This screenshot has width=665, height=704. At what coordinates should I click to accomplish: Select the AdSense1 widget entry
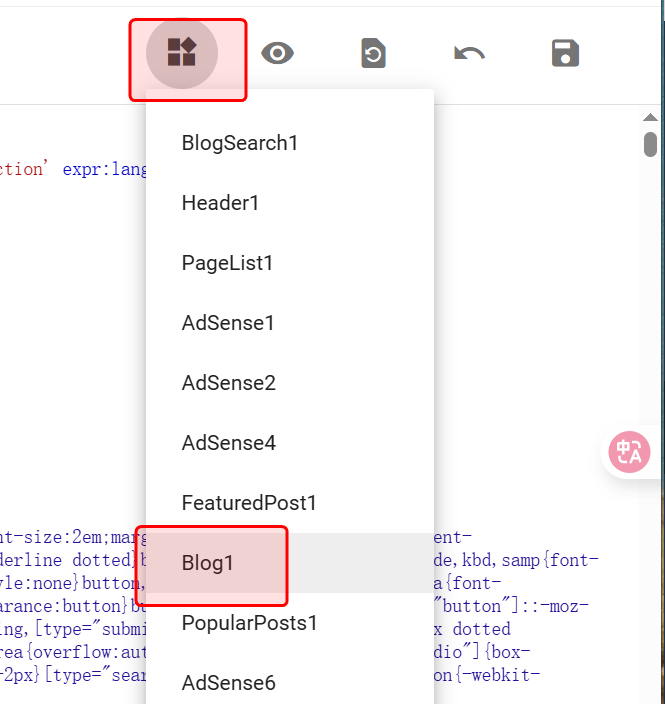tap(228, 323)
